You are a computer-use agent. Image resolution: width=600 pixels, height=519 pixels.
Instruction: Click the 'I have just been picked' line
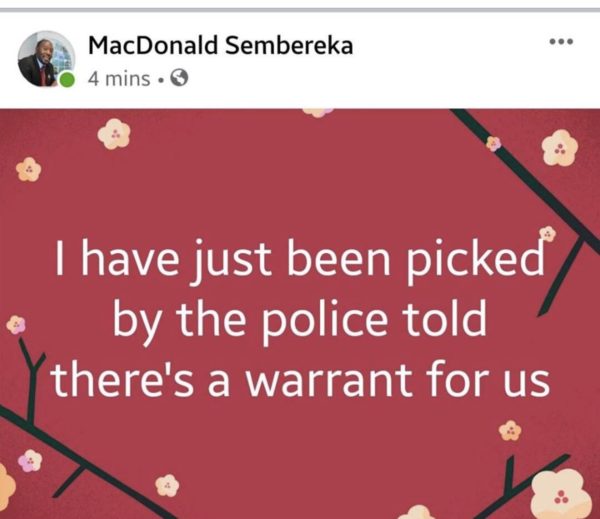pyautogui.click(x=300, y=258)
